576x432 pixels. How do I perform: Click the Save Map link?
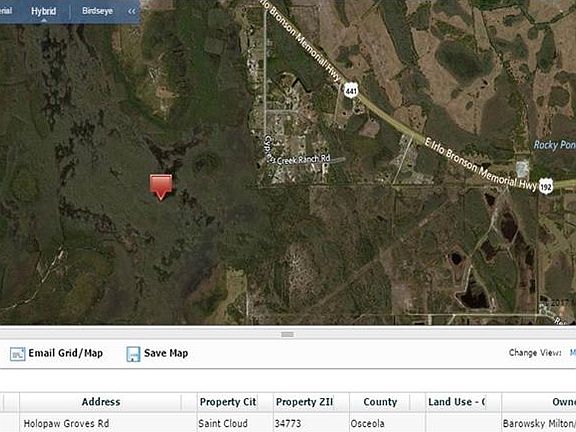(x=166, y=353)
